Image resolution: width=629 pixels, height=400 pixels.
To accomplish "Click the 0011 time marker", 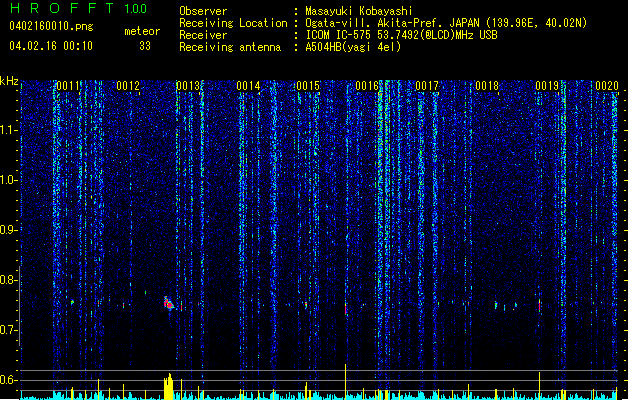I will click(68, 86).
